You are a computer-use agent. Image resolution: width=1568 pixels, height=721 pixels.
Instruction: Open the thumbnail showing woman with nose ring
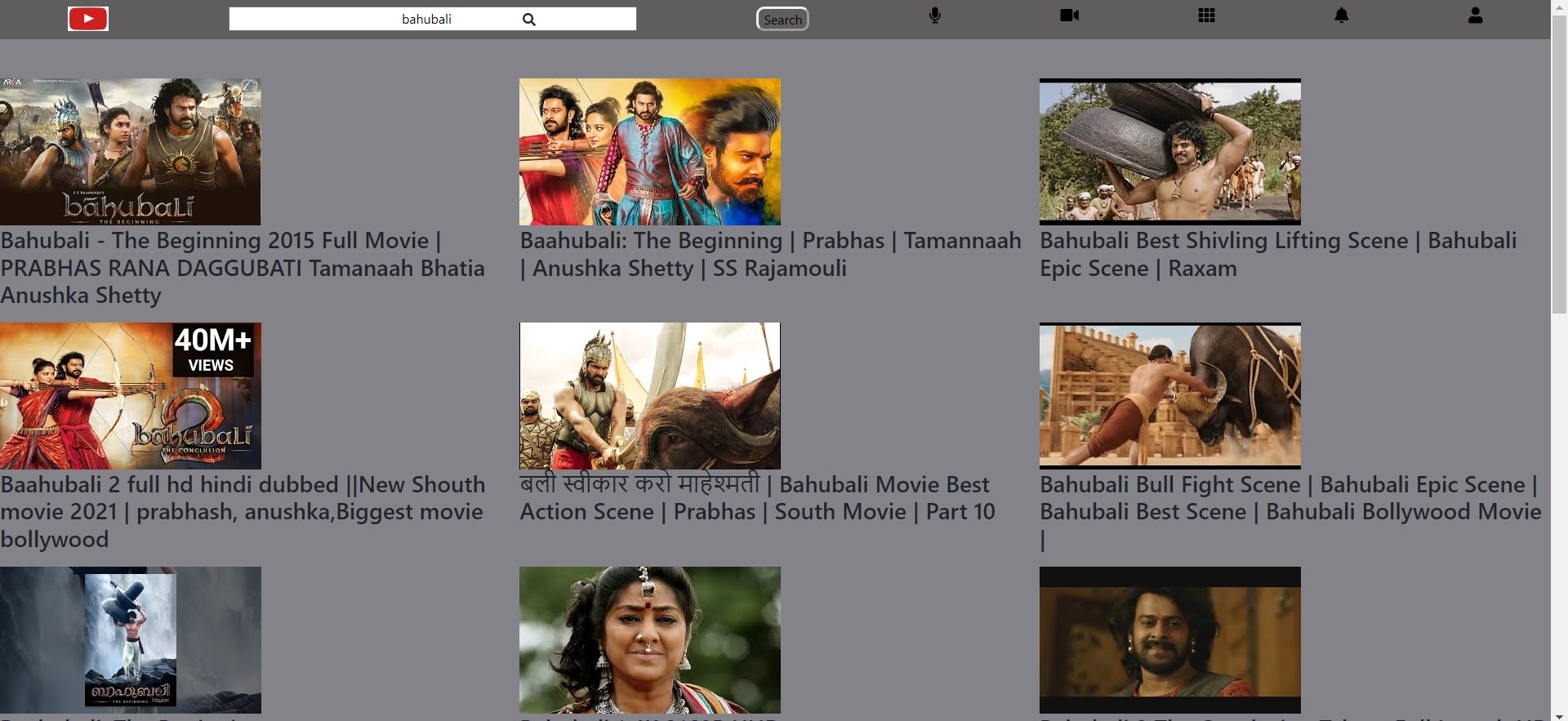tap(650, 640)
